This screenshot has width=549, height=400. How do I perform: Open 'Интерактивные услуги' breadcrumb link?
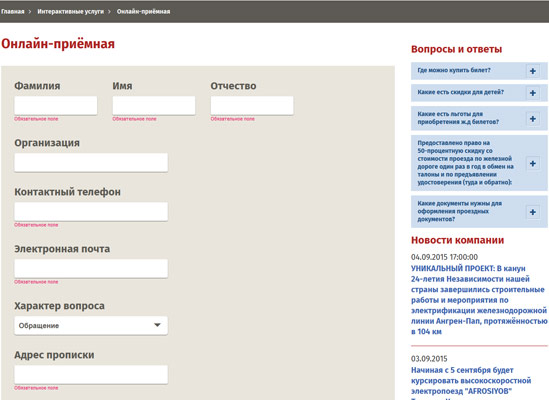pos(71,12)
